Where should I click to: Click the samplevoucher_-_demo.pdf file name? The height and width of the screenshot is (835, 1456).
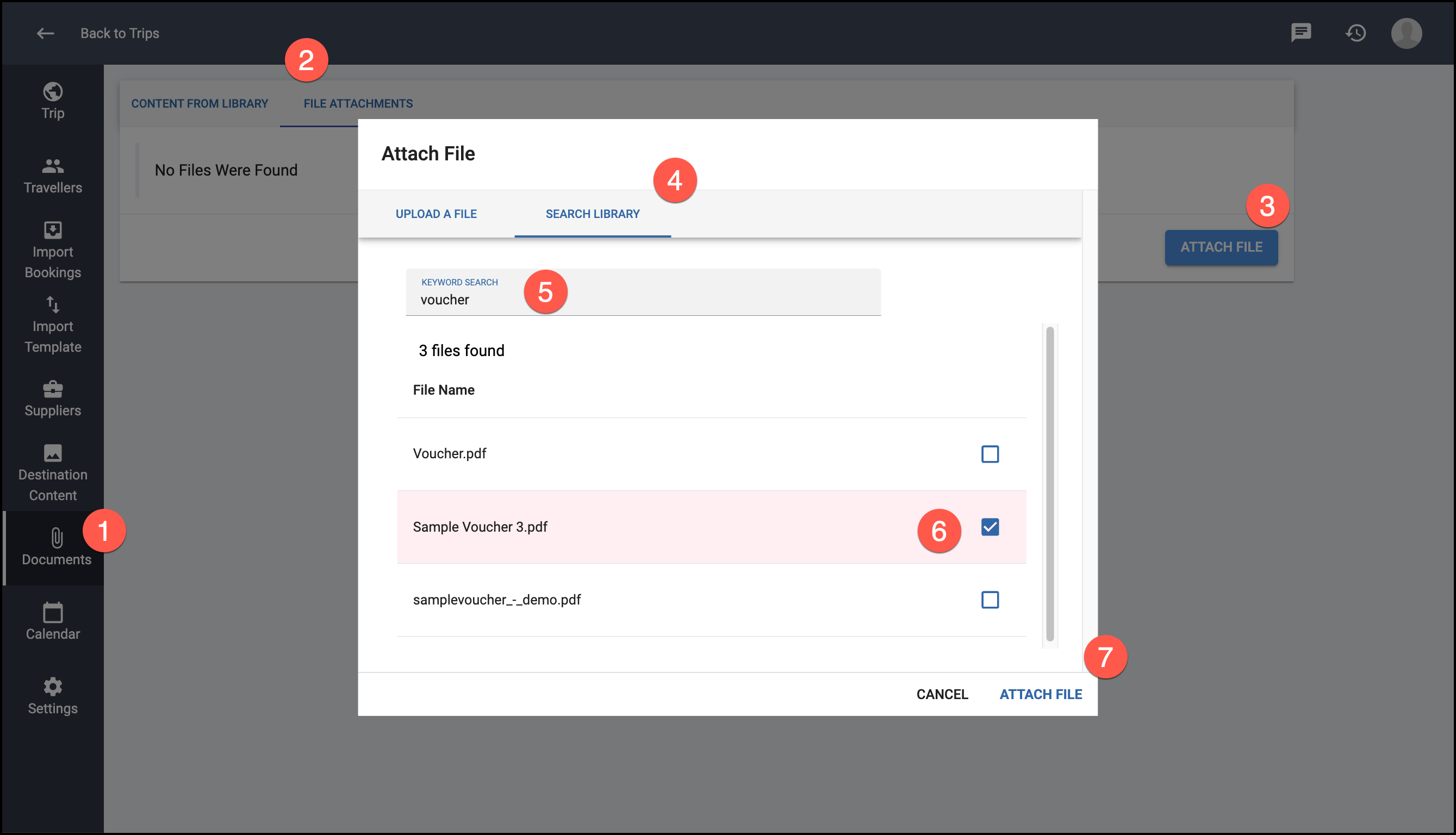click(496, 599)
